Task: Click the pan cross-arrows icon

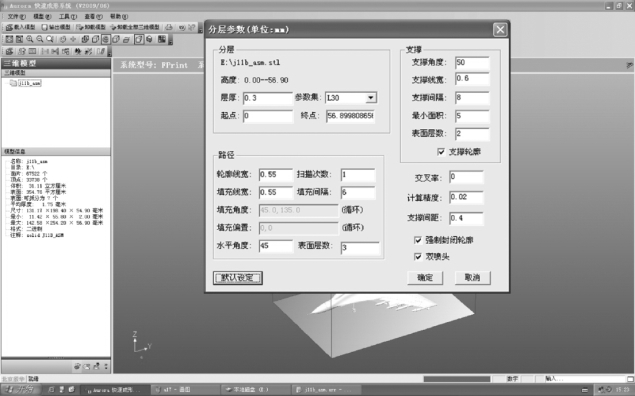Action: 73,39
